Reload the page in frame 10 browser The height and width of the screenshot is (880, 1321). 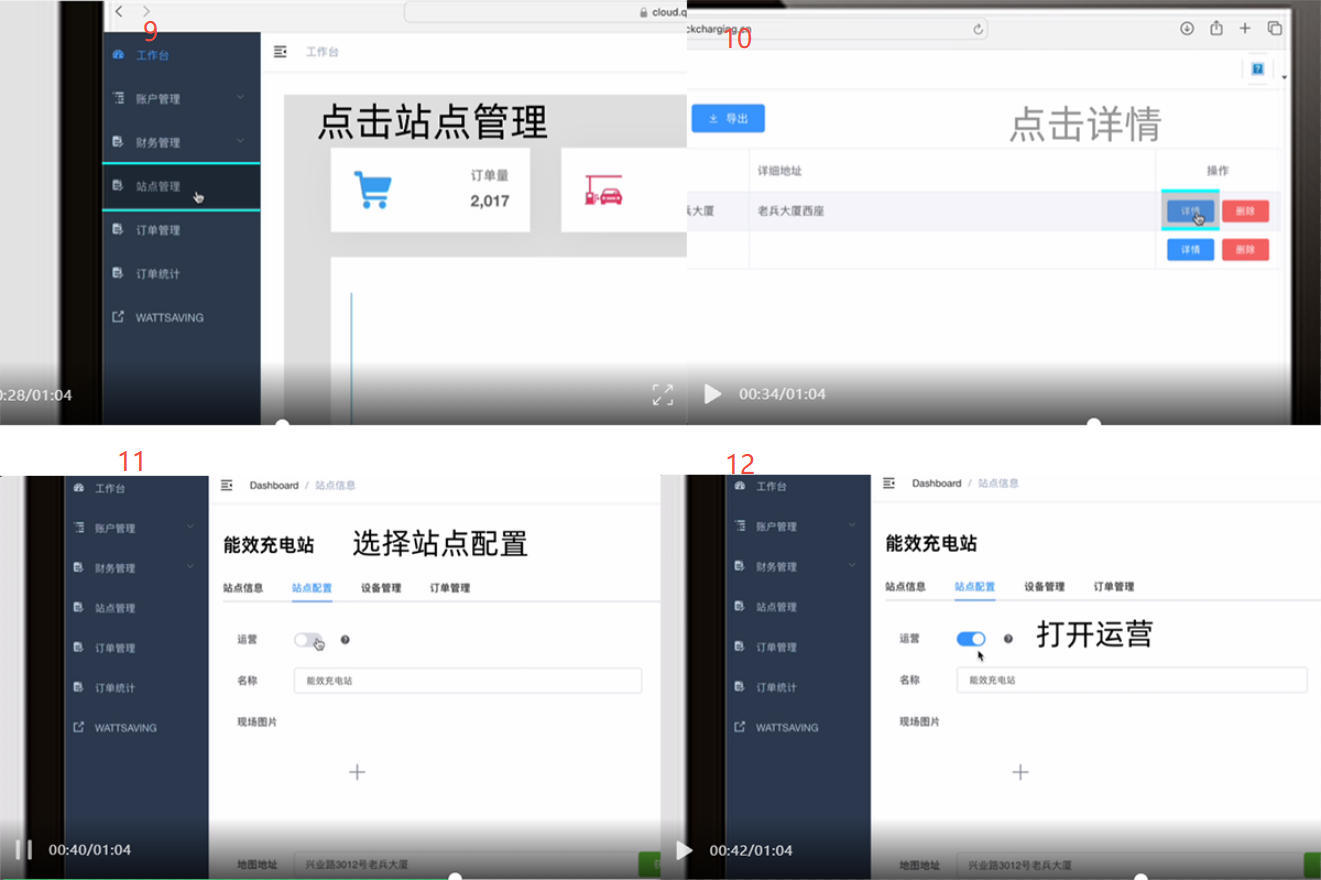[x=978, y=29]
